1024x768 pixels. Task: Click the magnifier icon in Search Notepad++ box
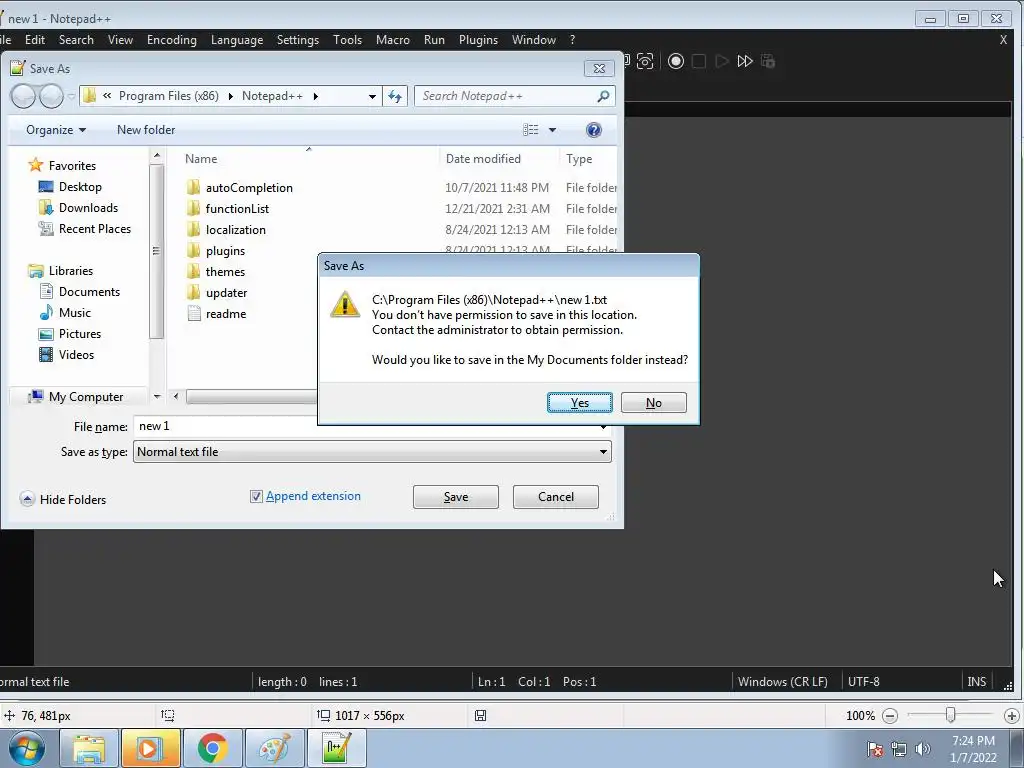pos(603,96)
